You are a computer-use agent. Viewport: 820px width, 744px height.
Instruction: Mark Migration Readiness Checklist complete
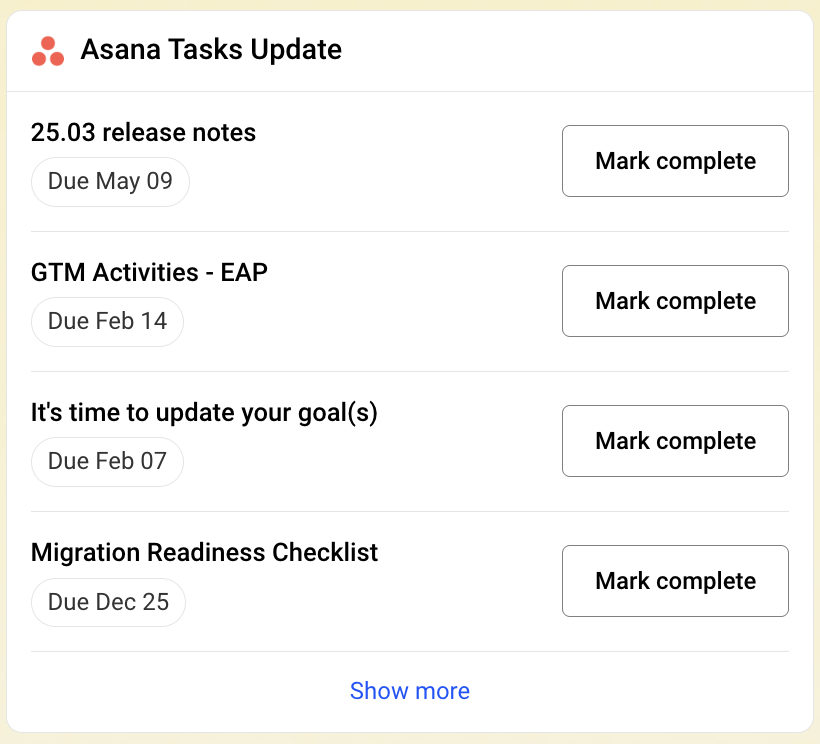[675, 581]
